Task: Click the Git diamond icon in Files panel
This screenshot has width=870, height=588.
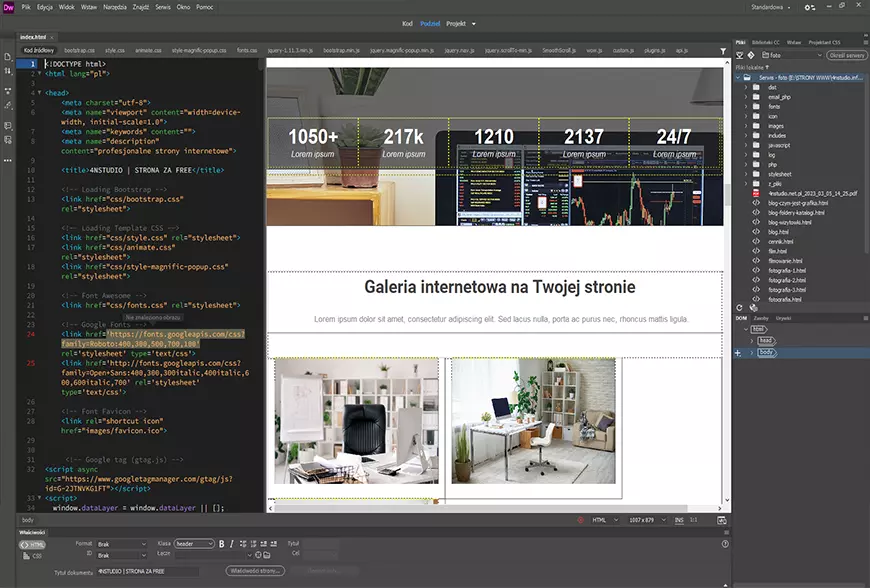Action: coord(751,55)
